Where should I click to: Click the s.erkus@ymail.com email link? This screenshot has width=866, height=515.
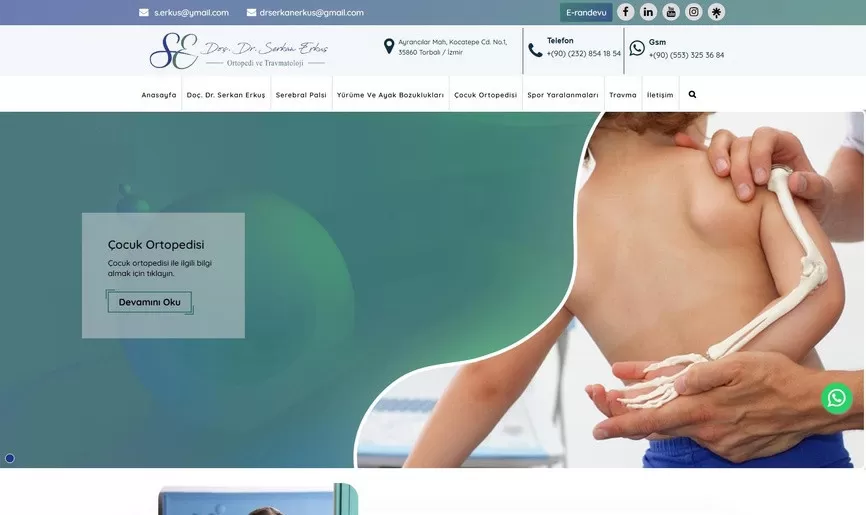[191, 13]
